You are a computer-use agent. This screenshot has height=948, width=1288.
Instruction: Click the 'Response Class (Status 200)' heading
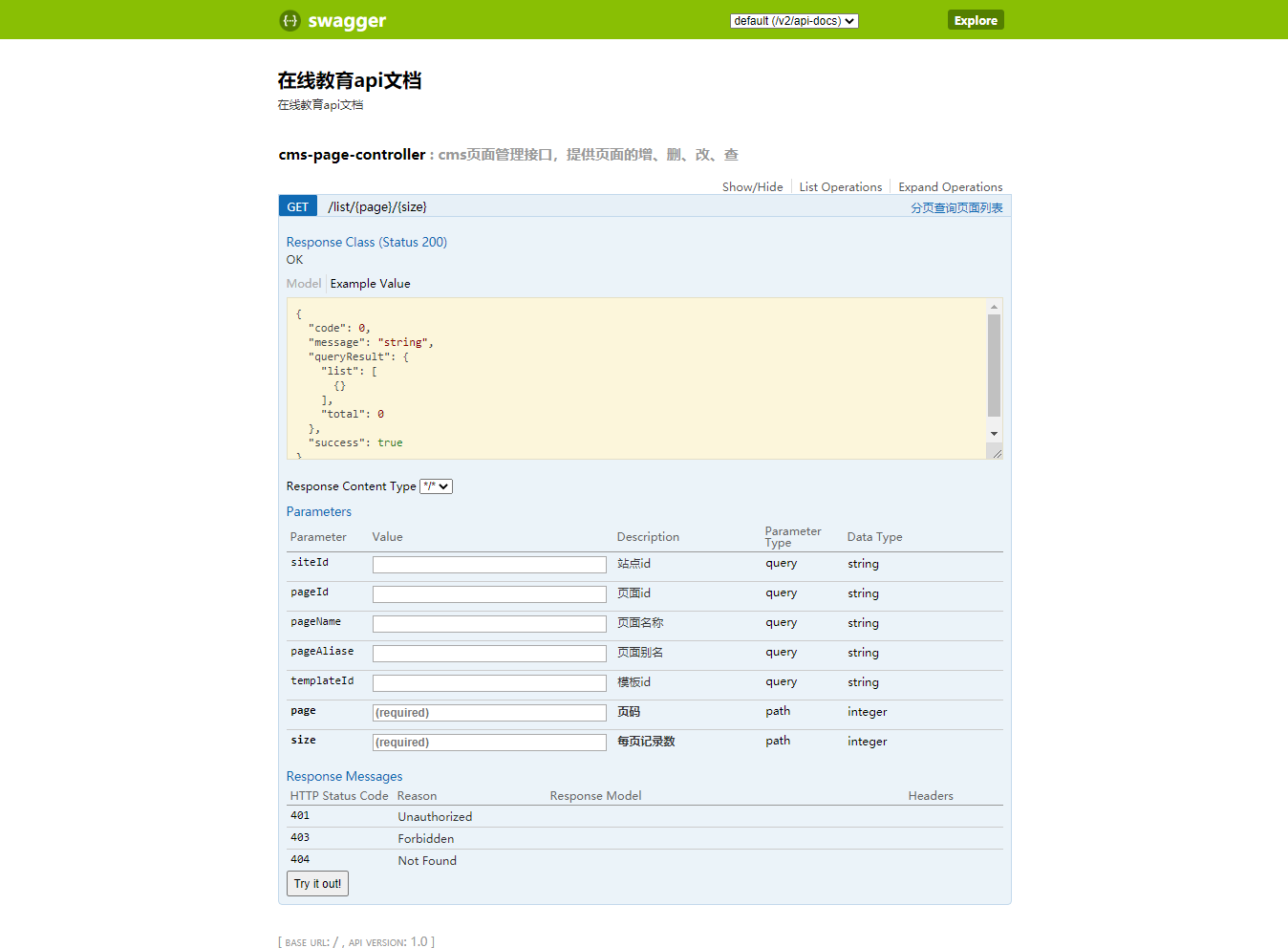367,243
